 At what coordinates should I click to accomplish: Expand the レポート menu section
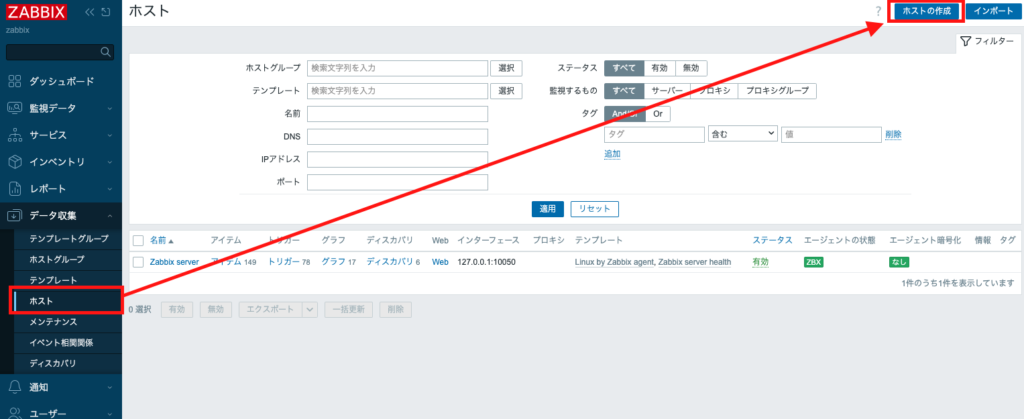pos(110,189)
